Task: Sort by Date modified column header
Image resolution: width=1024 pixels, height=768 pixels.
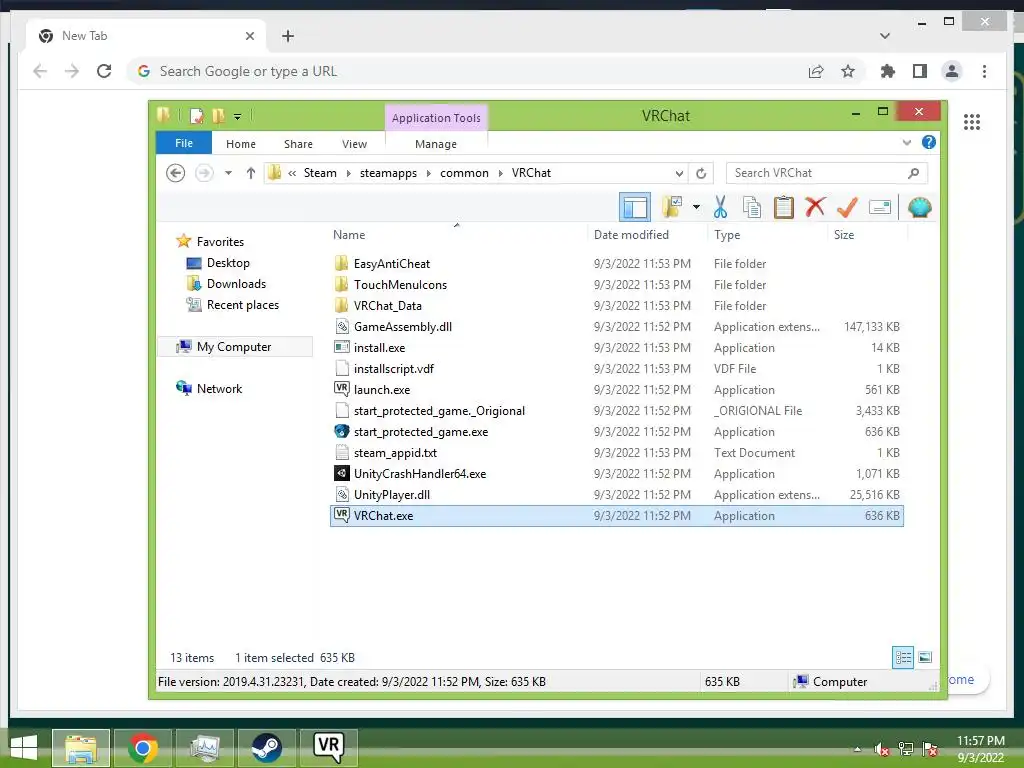Action: pyautogui.click(x=631, y=234)
